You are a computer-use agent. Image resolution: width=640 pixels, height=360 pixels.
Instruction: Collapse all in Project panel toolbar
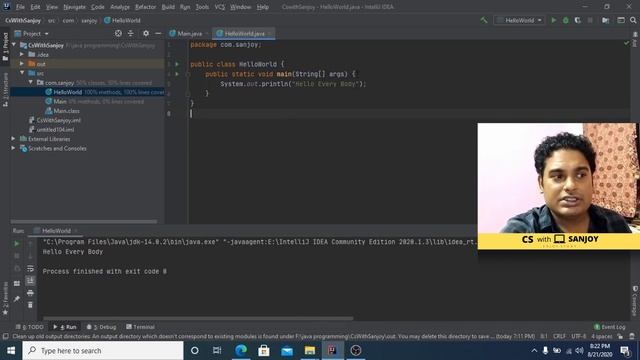[x=131, y=33]
